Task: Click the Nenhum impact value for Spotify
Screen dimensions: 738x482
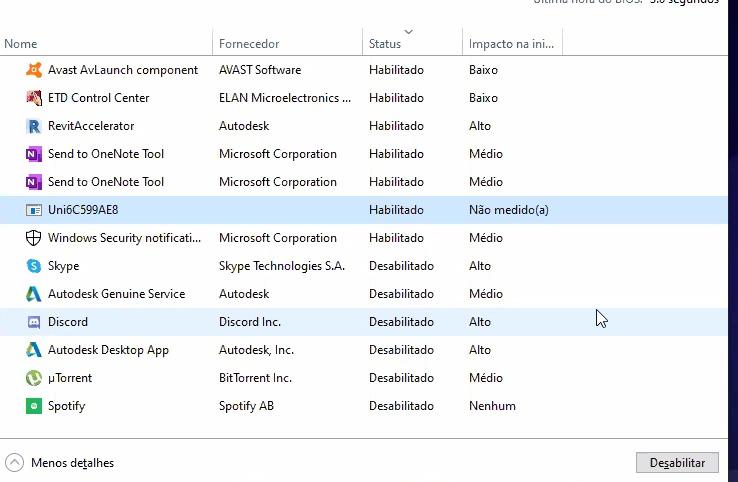Action: click(492, 406)
